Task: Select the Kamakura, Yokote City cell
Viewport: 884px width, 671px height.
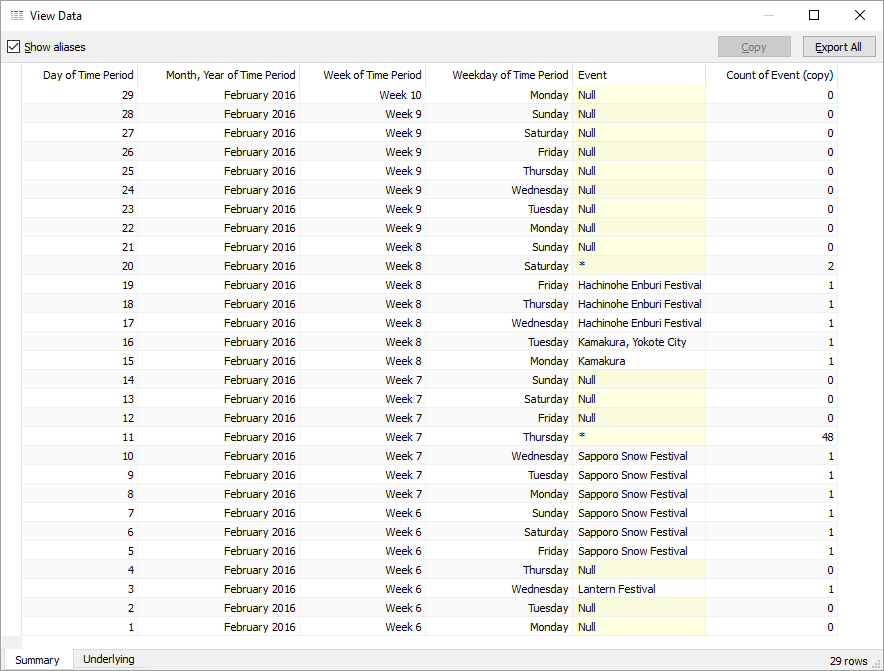Action: click(x=632, y=342)
